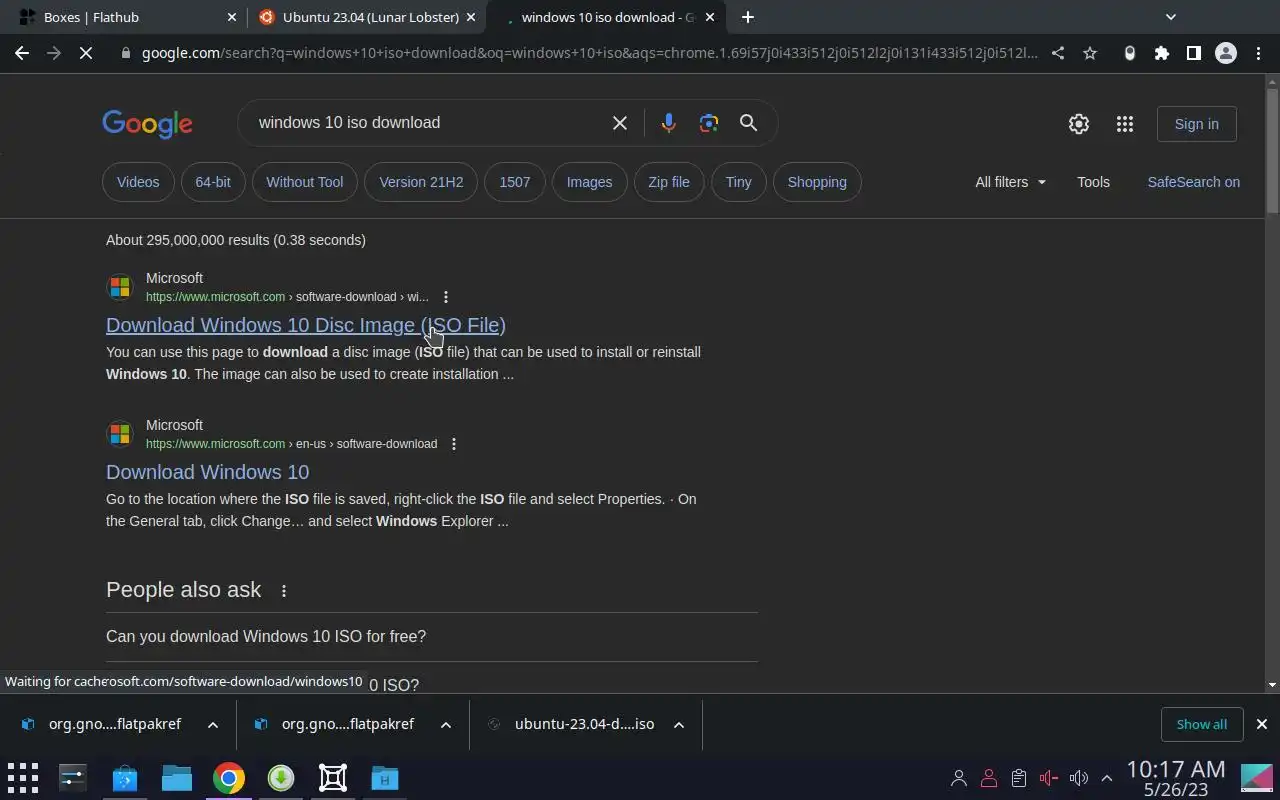Apply the Tiny filter chip
The image size is (1280, 800).
(739, 182)
